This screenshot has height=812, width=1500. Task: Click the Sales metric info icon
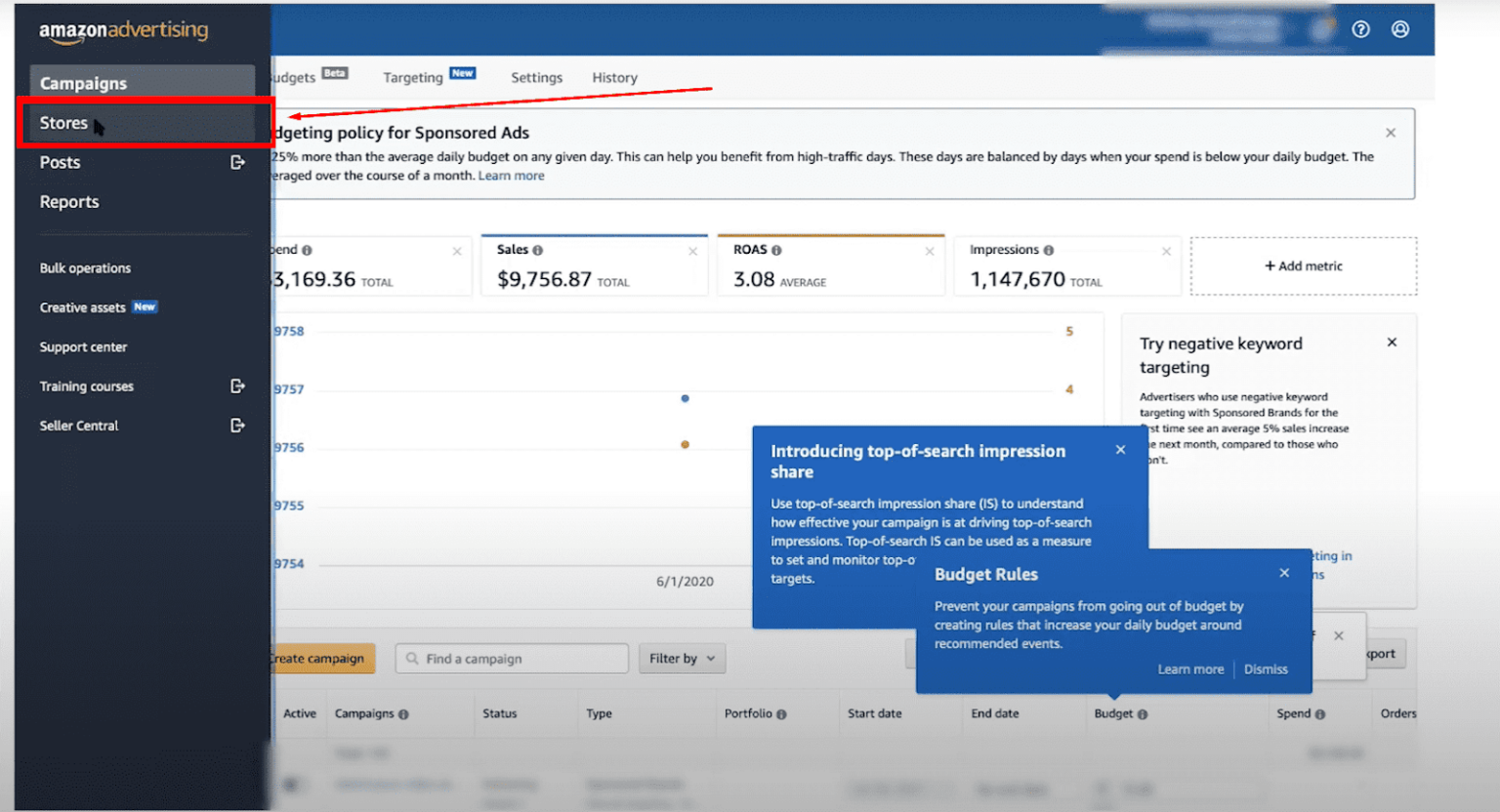point(537,249)
